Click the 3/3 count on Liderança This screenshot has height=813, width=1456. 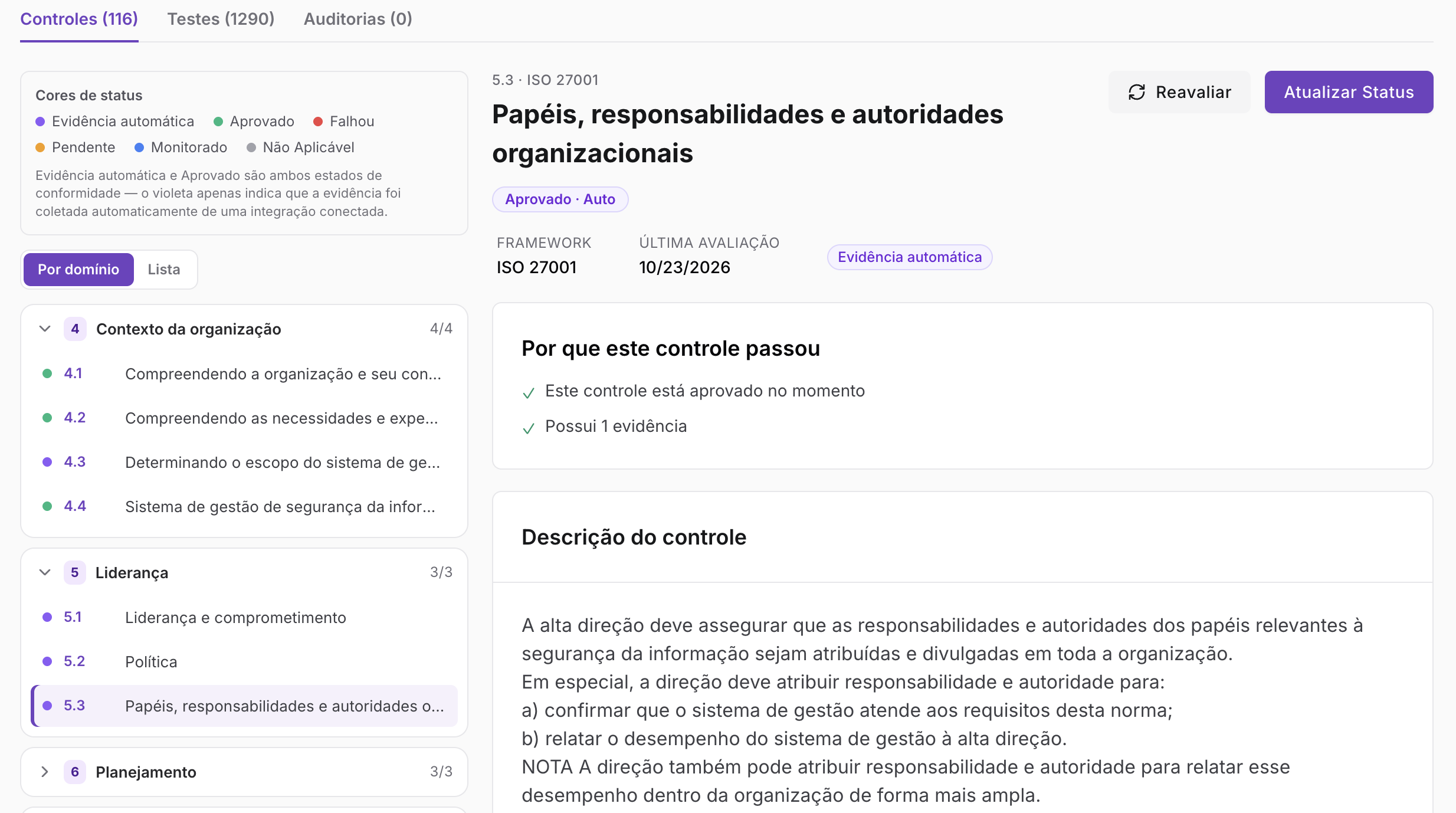[441, 572]
